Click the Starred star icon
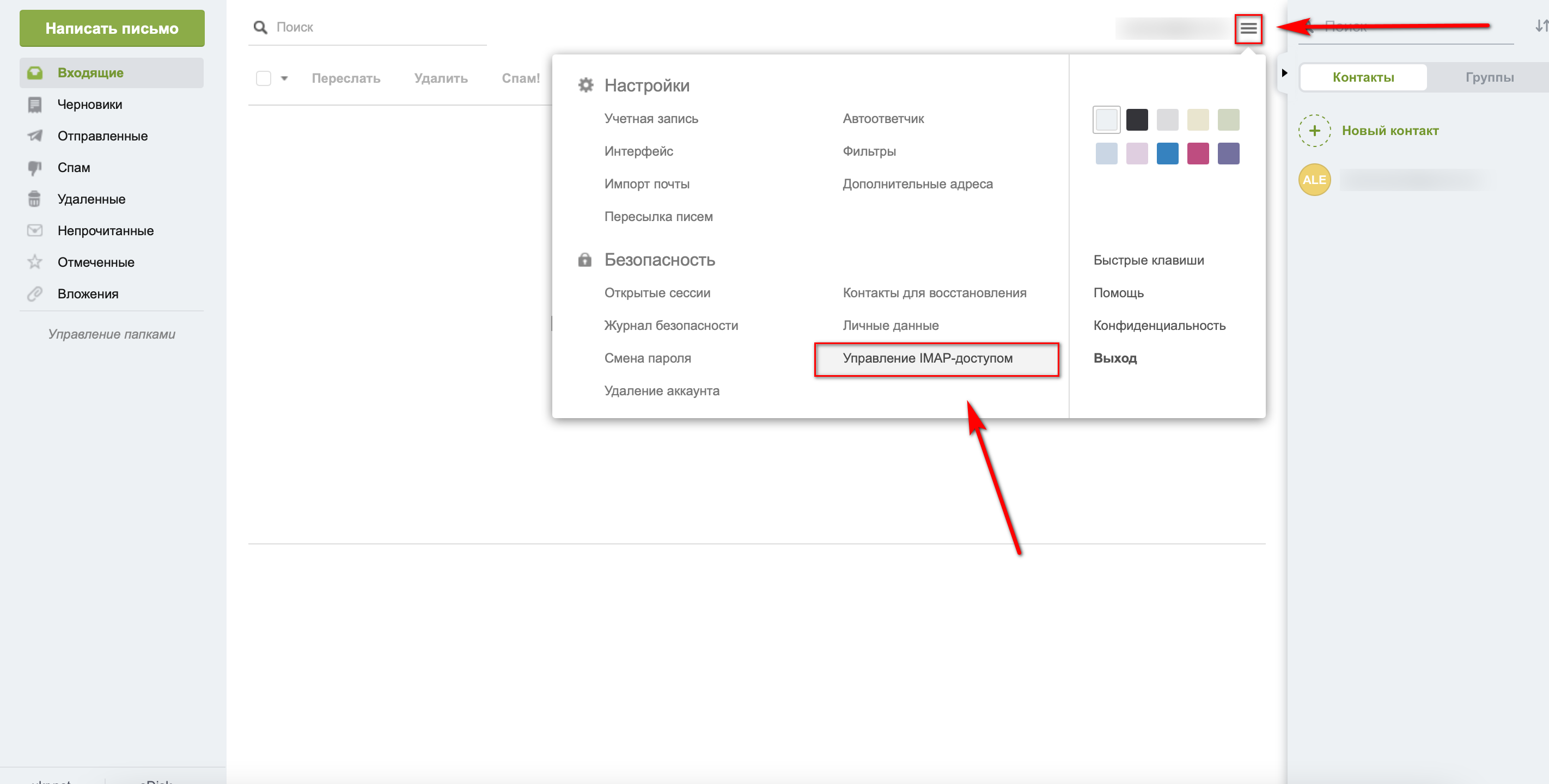The width and height of the screenshot is (1549, 784). coord(35,262)
